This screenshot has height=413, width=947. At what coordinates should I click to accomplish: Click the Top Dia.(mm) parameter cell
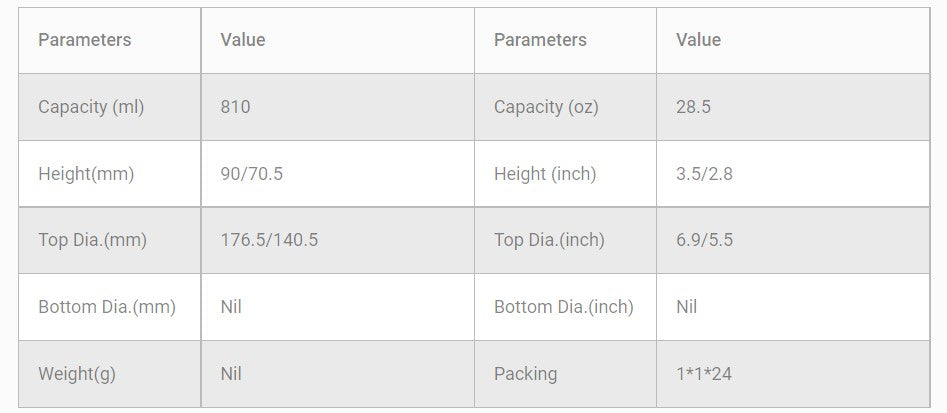pos(92,240)
